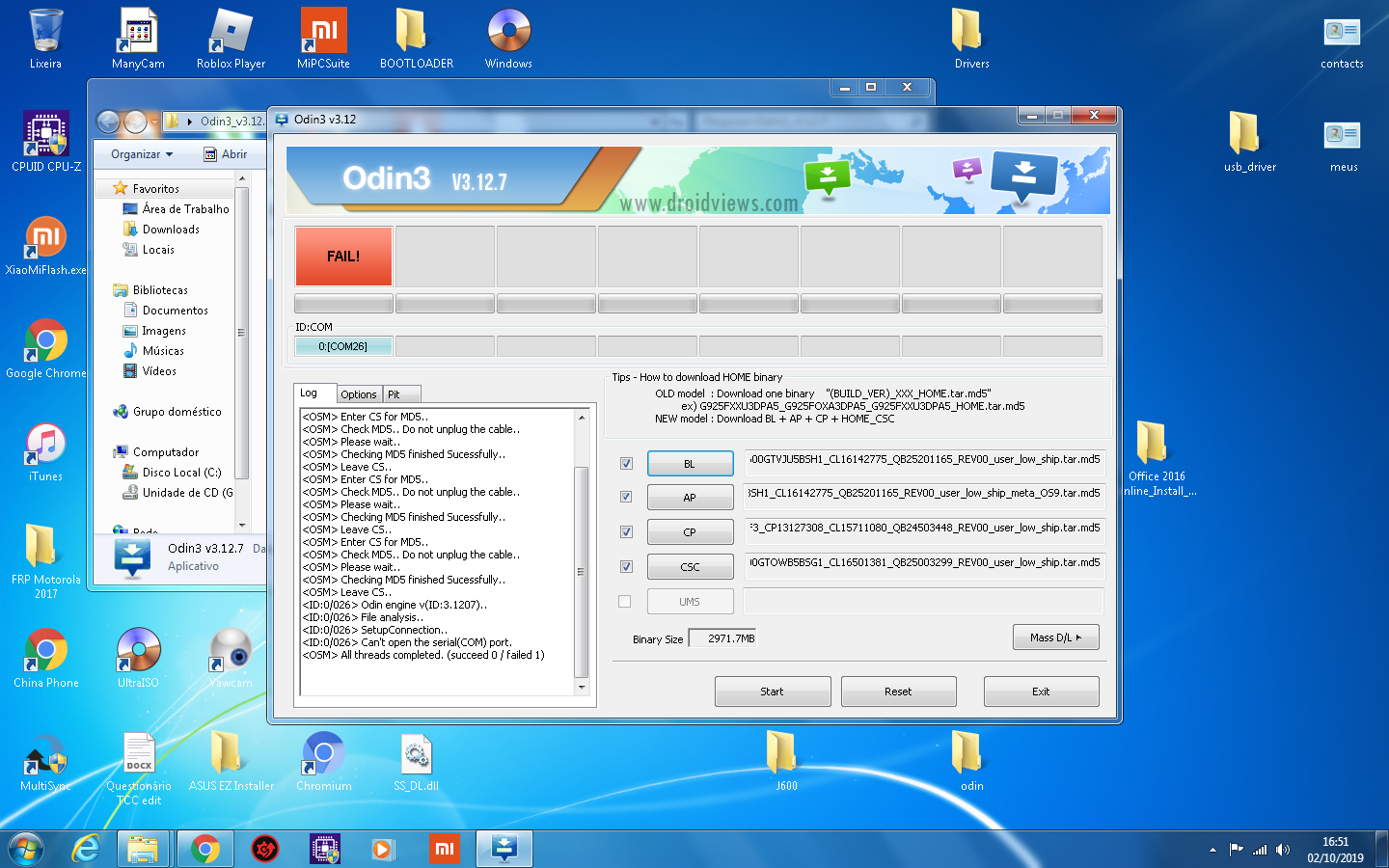Open the Mass D/L dropdown button
Viewport: 1389px width, 868px height.
tap(1055, 637)
